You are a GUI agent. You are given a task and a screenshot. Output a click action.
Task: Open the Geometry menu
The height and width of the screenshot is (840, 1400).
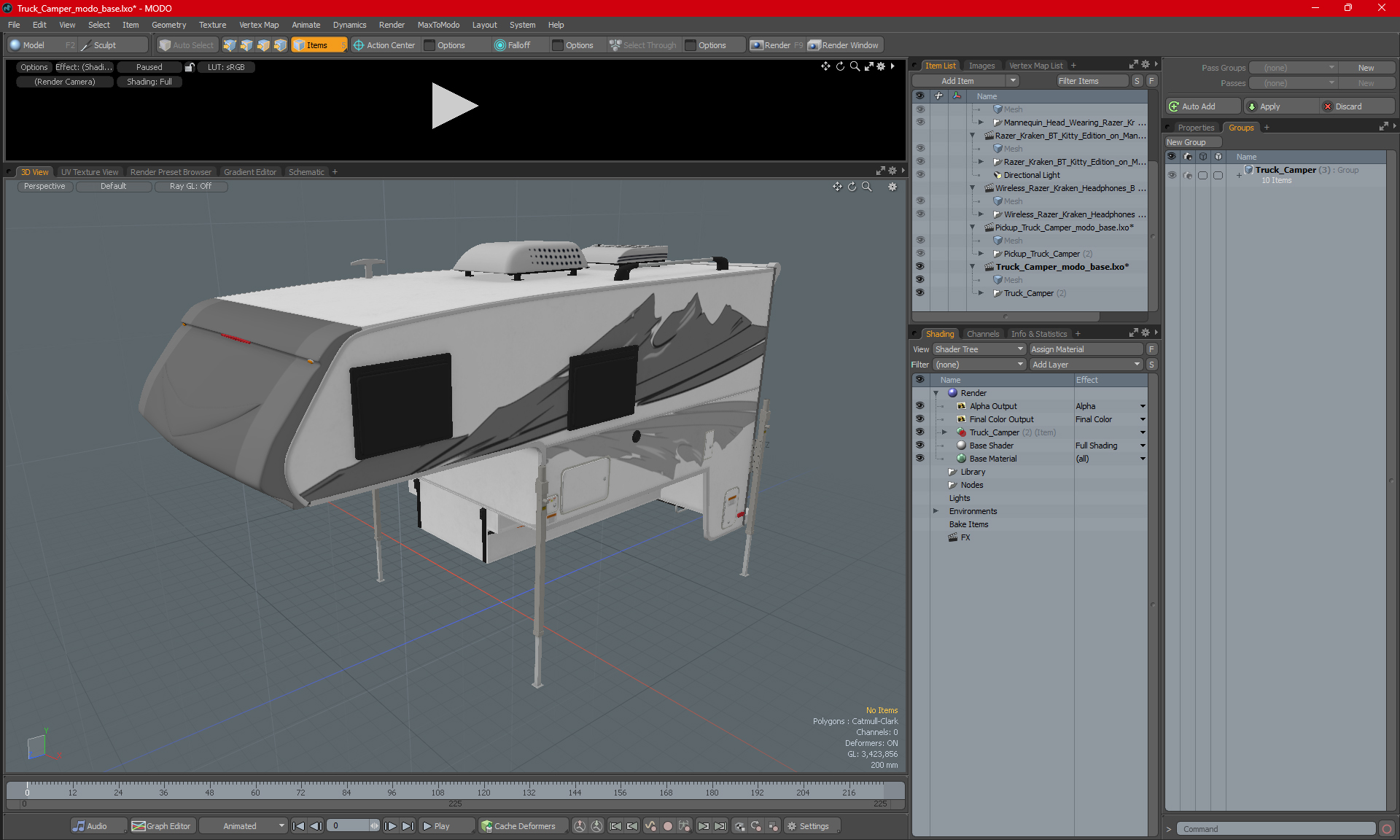(x=168, y=25)
